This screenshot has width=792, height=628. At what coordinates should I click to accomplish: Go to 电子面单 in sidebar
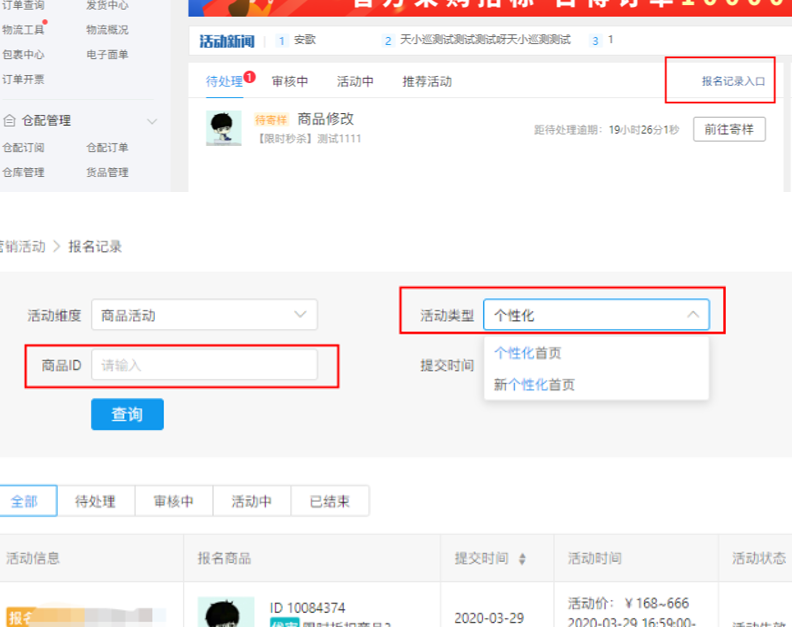point(107,54)
